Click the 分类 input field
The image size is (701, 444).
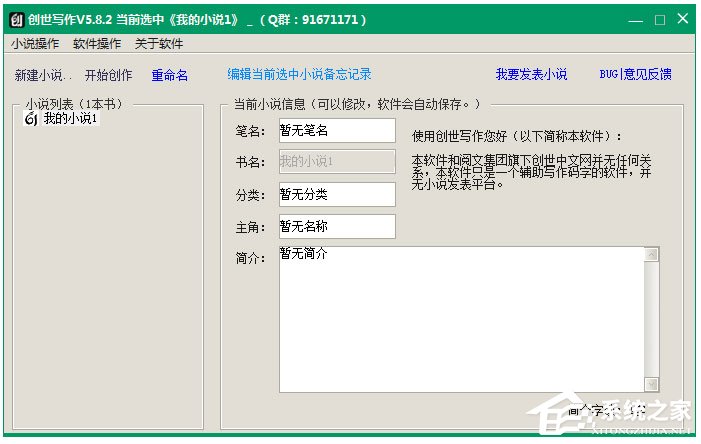[x=337, y=195]
